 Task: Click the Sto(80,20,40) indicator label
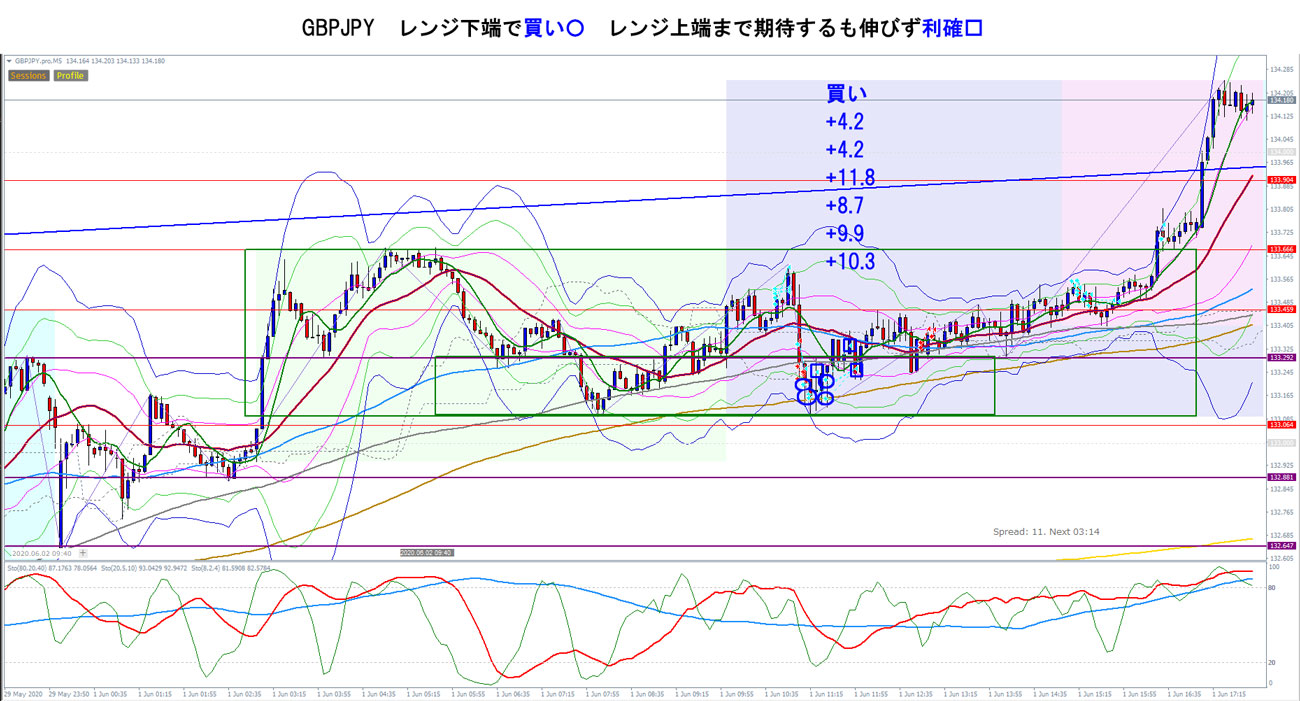pyautogui.click(x=53, y=568)
